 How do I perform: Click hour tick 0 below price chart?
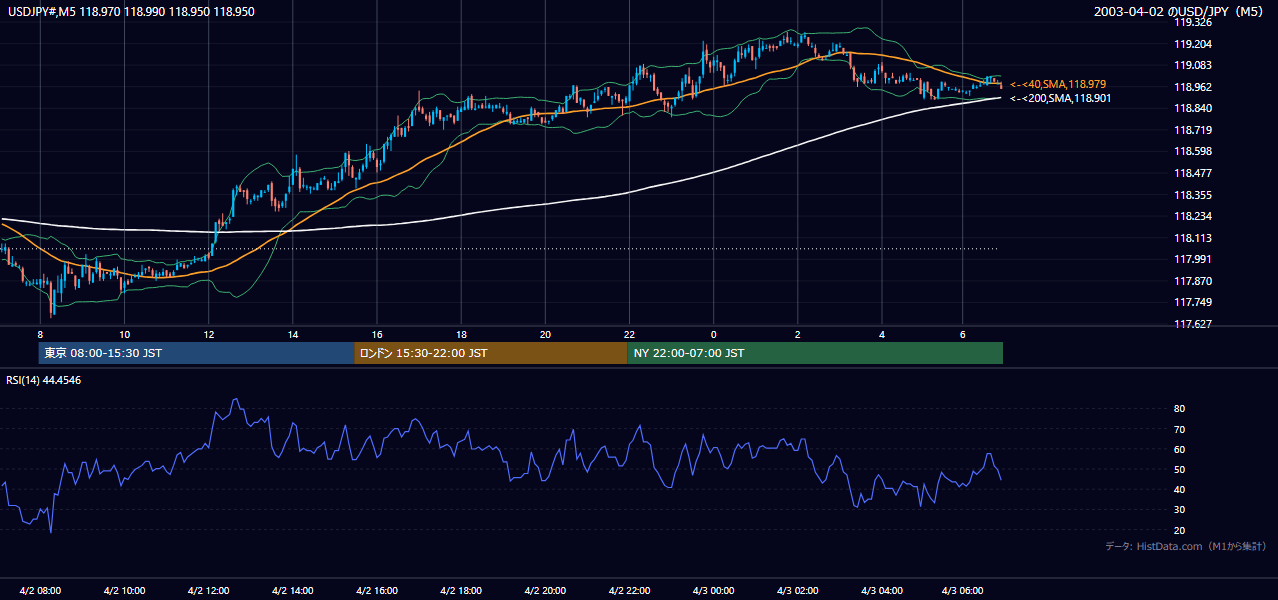click(714, 334)
